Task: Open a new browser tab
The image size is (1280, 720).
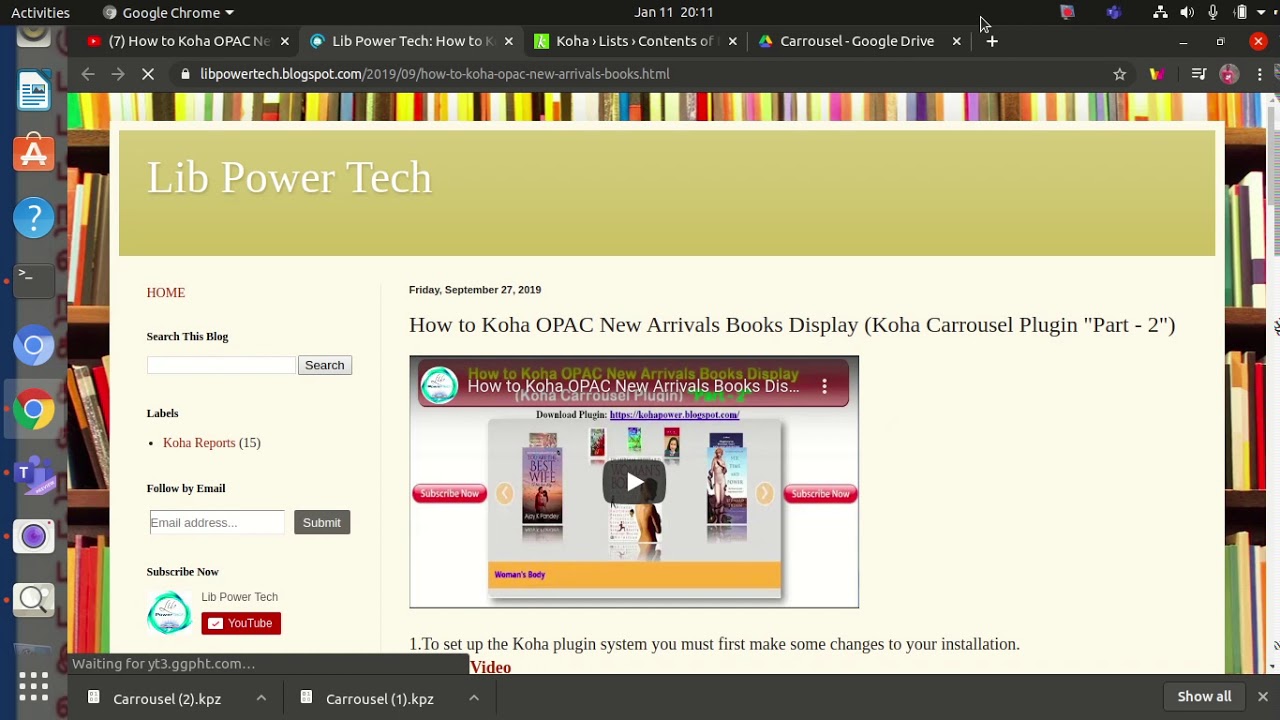Action: [x=992, y=41]
